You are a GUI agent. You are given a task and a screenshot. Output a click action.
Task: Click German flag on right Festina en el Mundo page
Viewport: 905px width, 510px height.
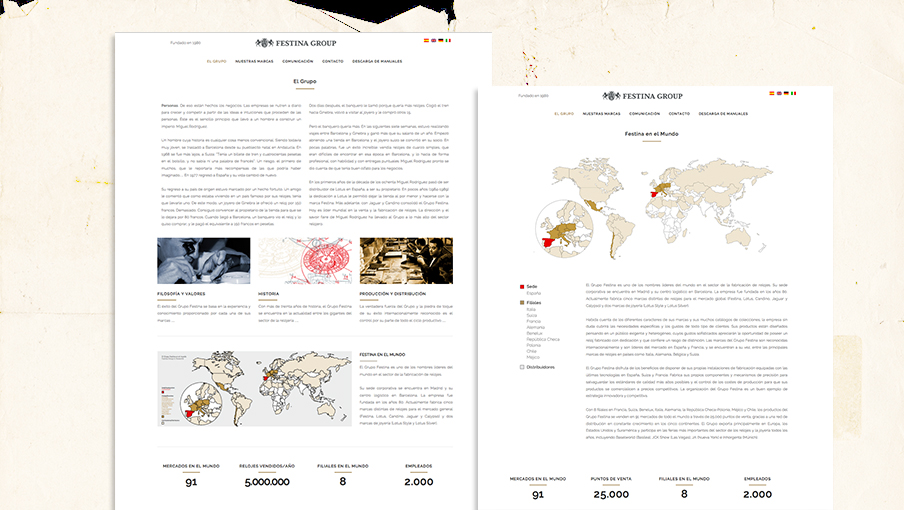point(786,93)
